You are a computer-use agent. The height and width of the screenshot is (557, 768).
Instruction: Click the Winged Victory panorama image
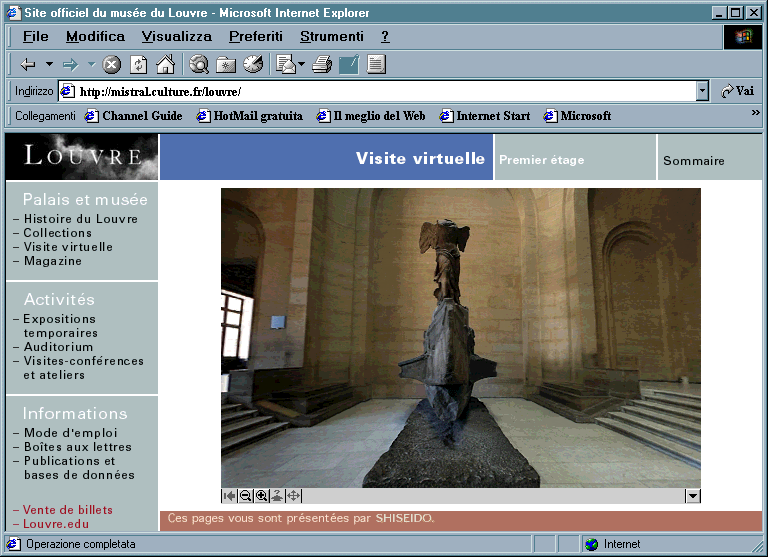pyautogui.click(x=461, y=338)
